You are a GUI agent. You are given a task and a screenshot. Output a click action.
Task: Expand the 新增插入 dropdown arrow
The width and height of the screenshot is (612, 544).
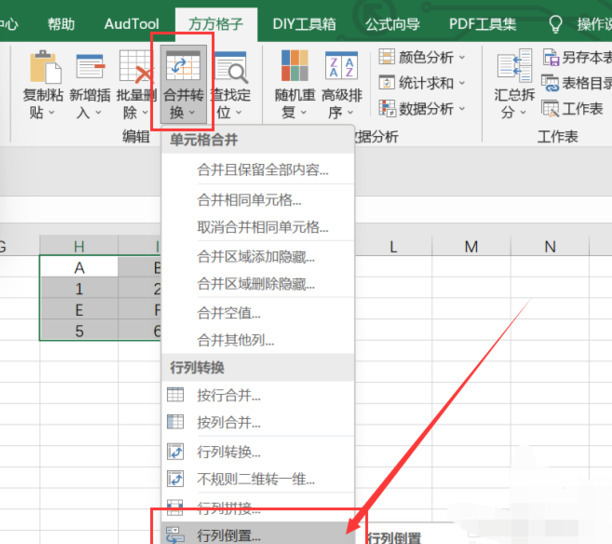click(x=98, y=113)
